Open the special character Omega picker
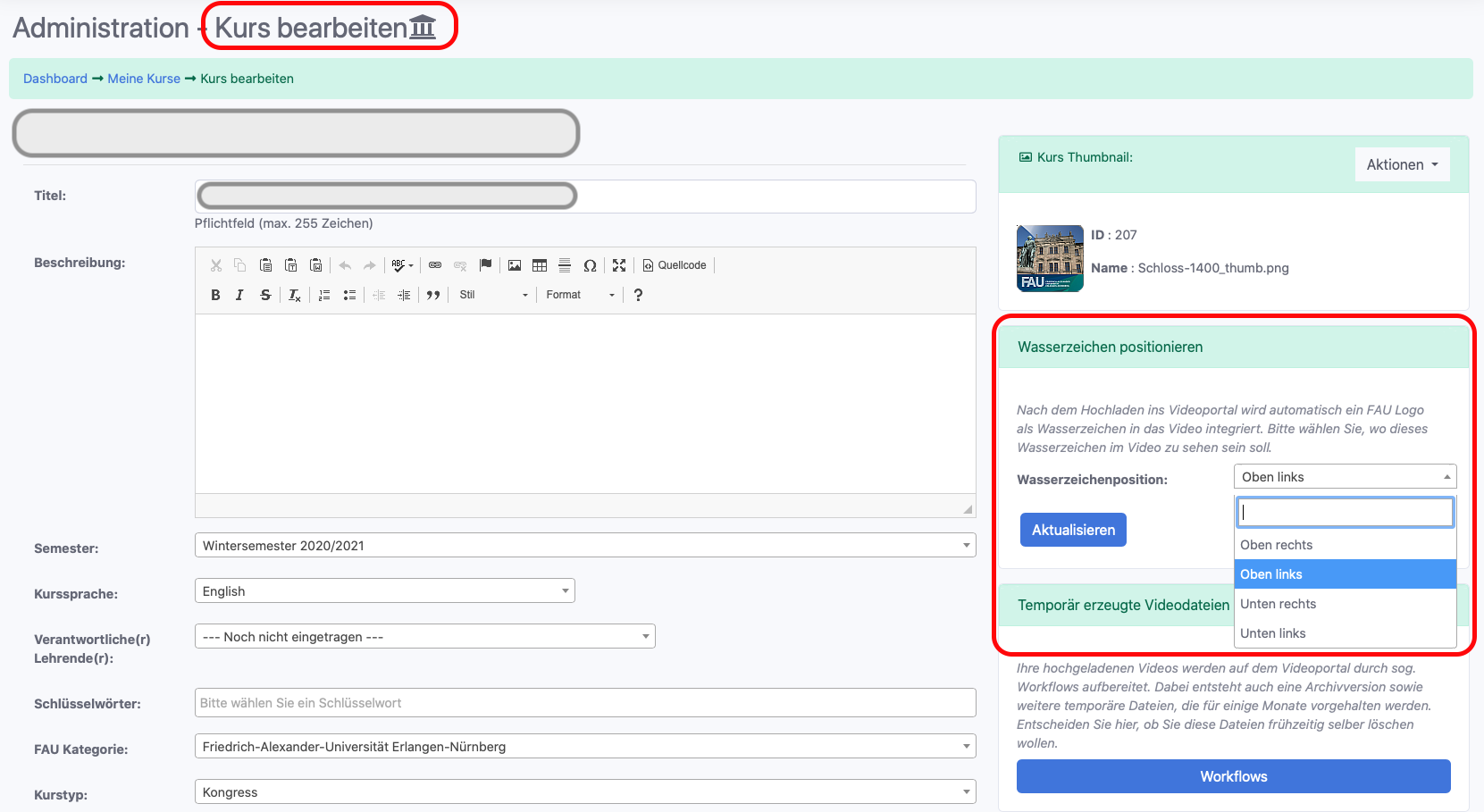This screenshot has height=812, width=1484. coord(590,265)
